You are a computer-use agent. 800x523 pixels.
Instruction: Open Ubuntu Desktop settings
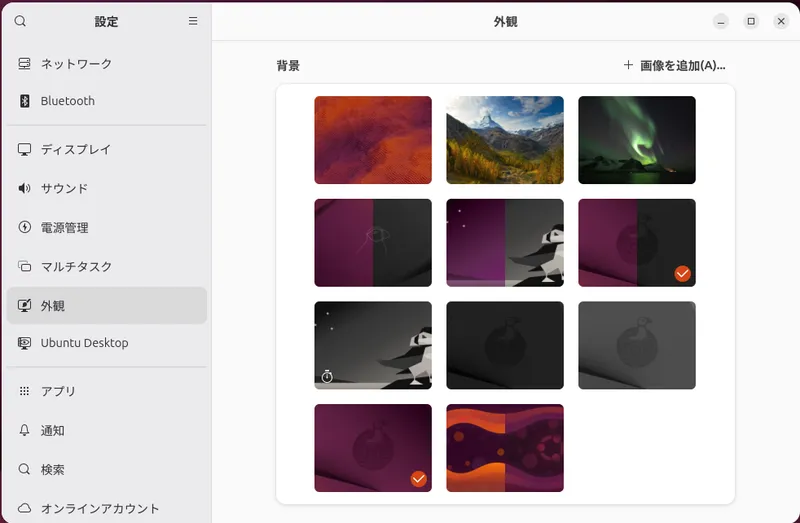107,343
